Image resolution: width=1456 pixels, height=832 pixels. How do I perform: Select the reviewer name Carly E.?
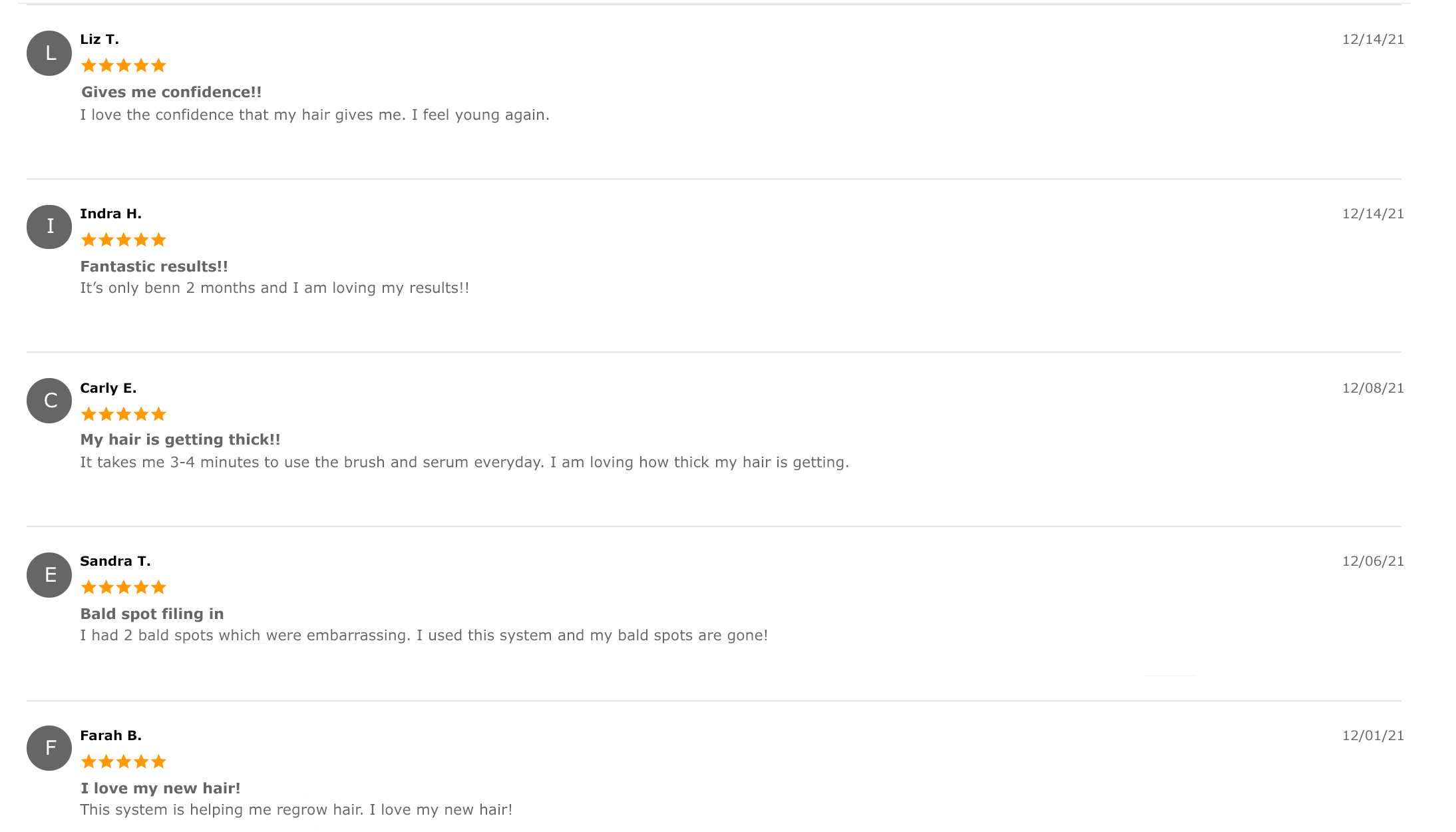(108, 388)
